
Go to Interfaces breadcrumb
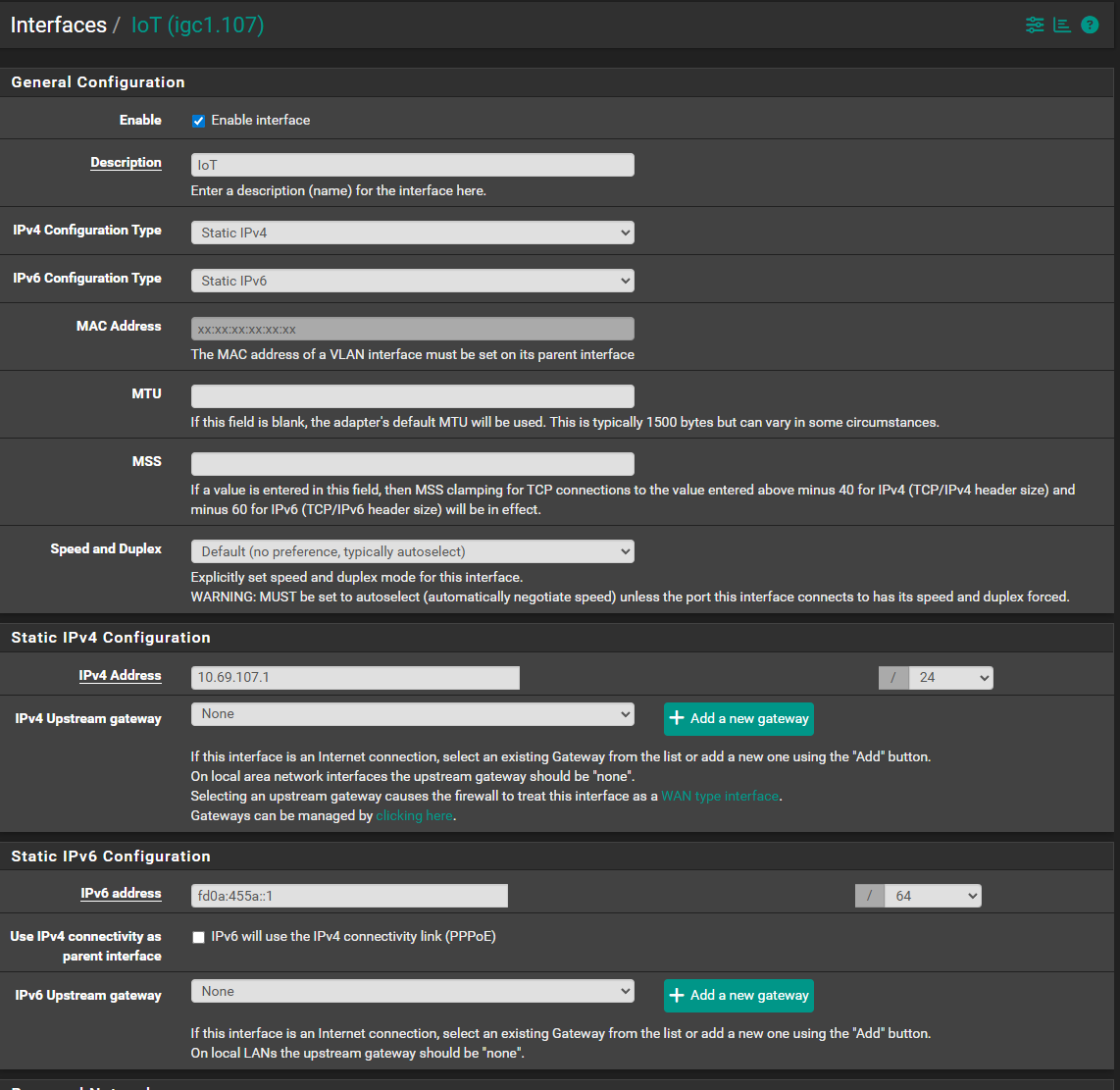coord(58,26)
